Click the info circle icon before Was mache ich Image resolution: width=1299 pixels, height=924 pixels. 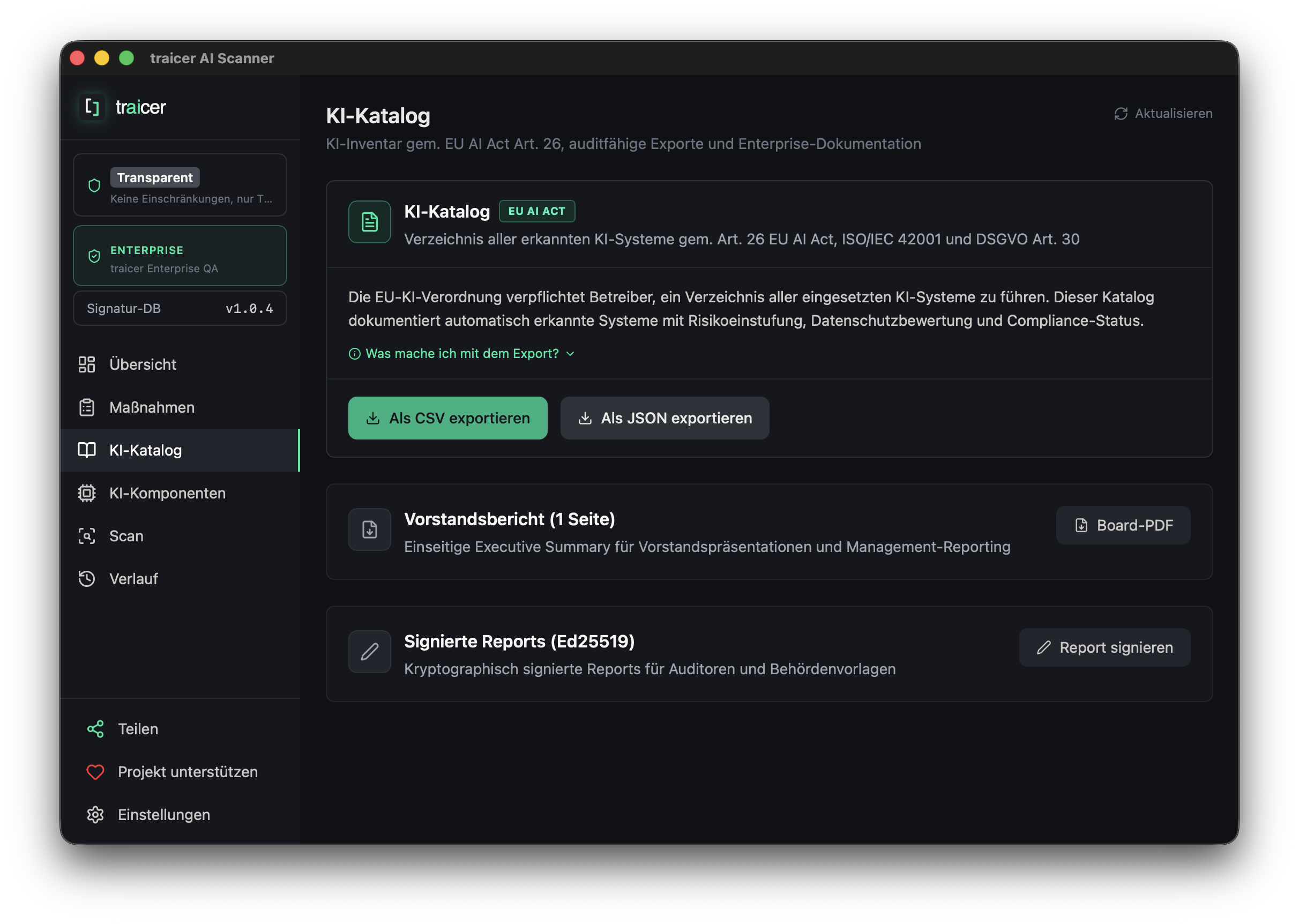point(354,354)
